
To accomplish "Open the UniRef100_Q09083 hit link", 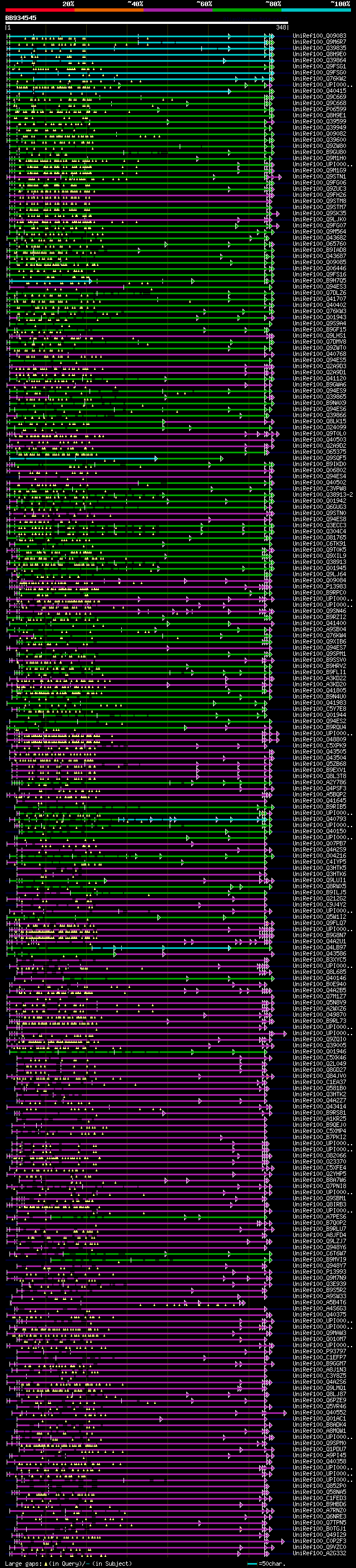I will pos(319,36).
